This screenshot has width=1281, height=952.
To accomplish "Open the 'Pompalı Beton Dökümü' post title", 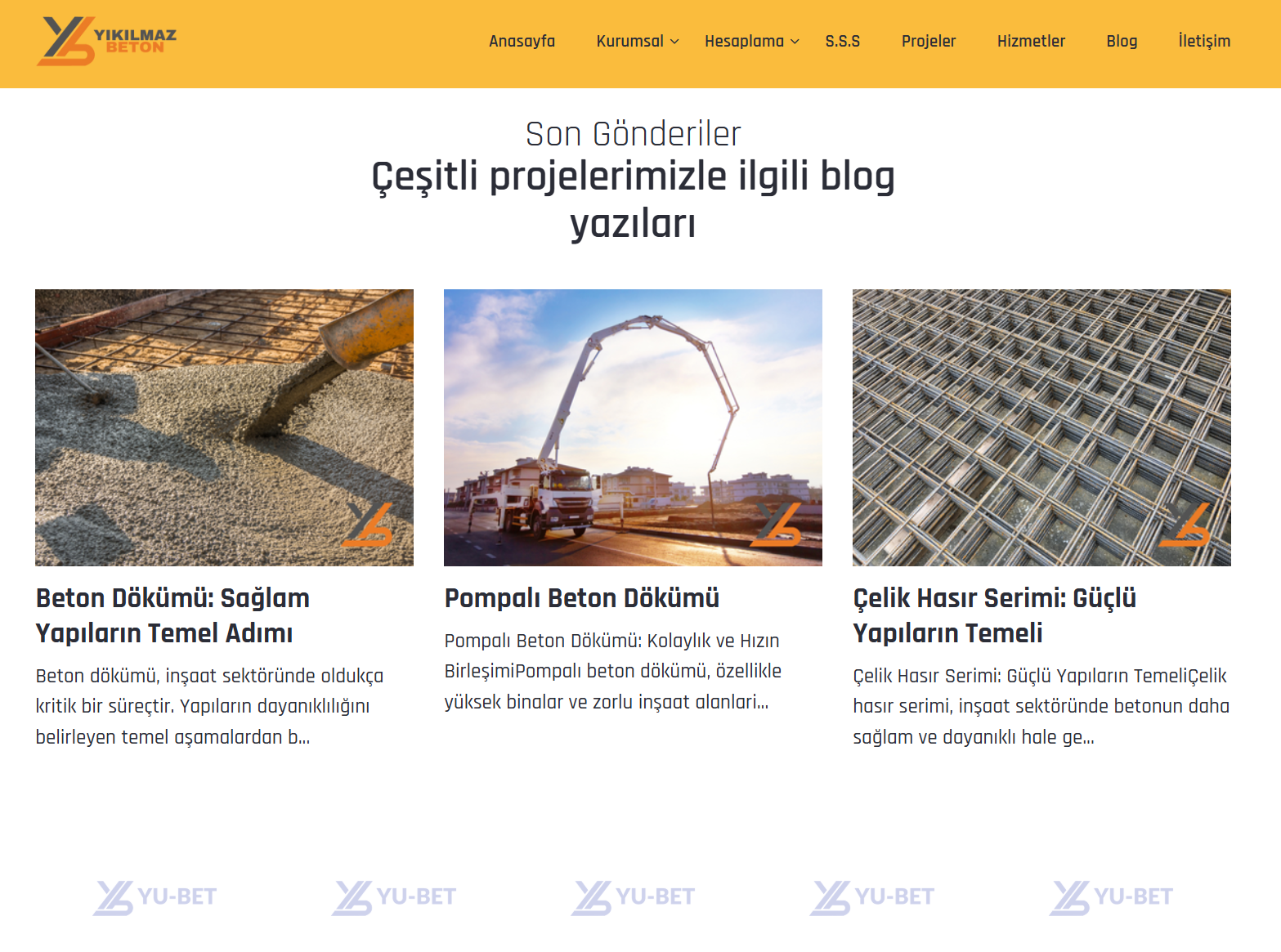I will 582,598.
